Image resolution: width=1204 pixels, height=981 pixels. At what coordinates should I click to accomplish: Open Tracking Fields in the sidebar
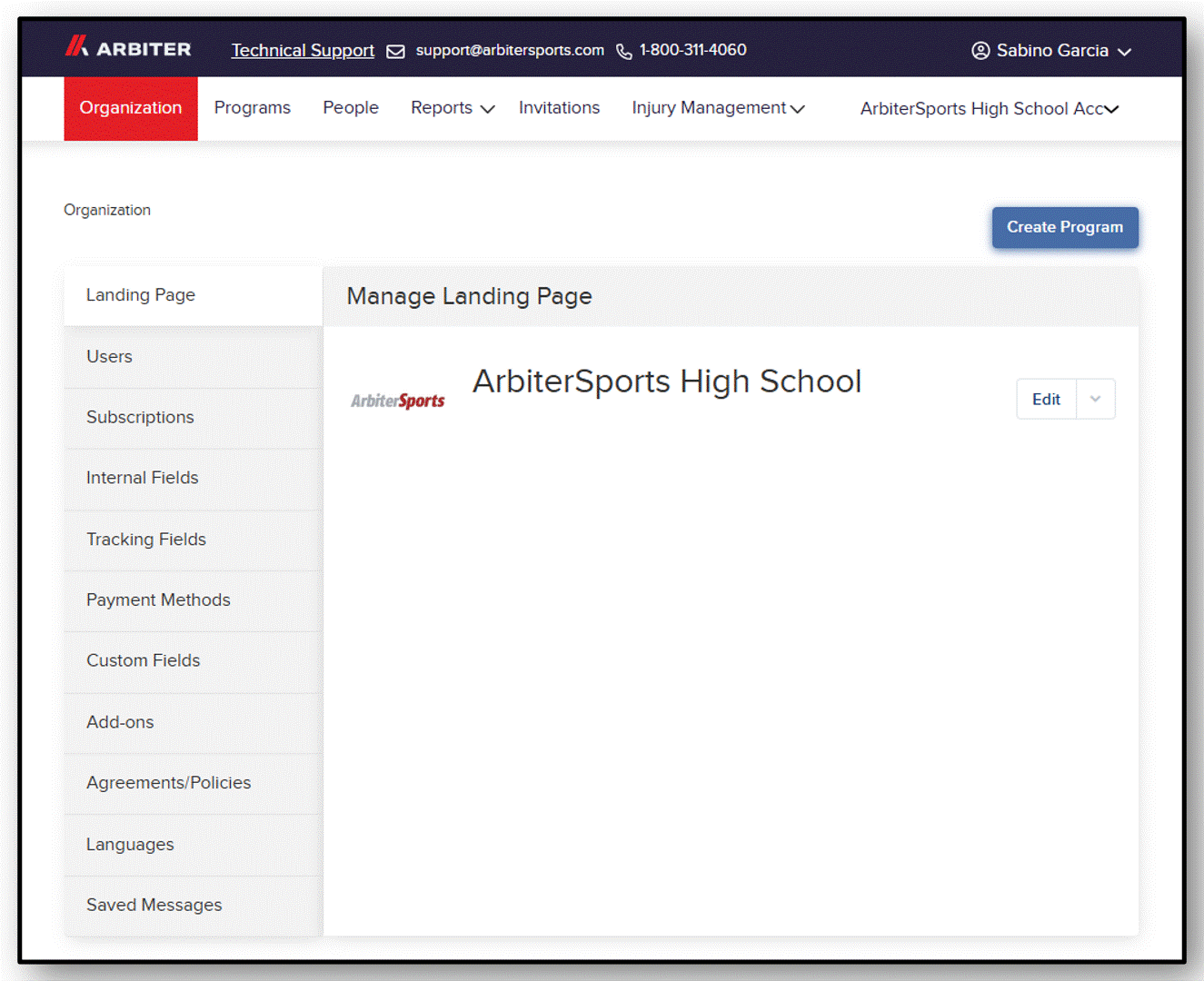193,540
